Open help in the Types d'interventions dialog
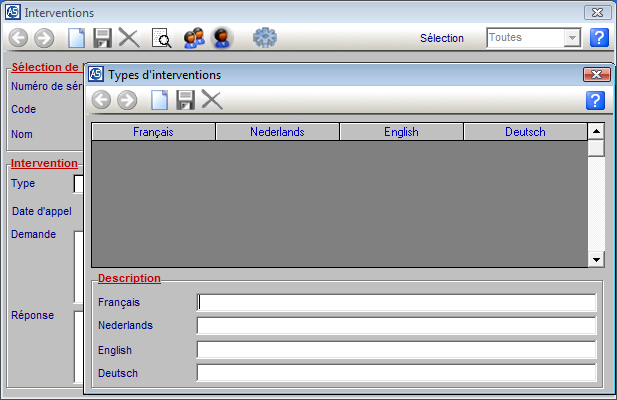 [x=594, y=99]
